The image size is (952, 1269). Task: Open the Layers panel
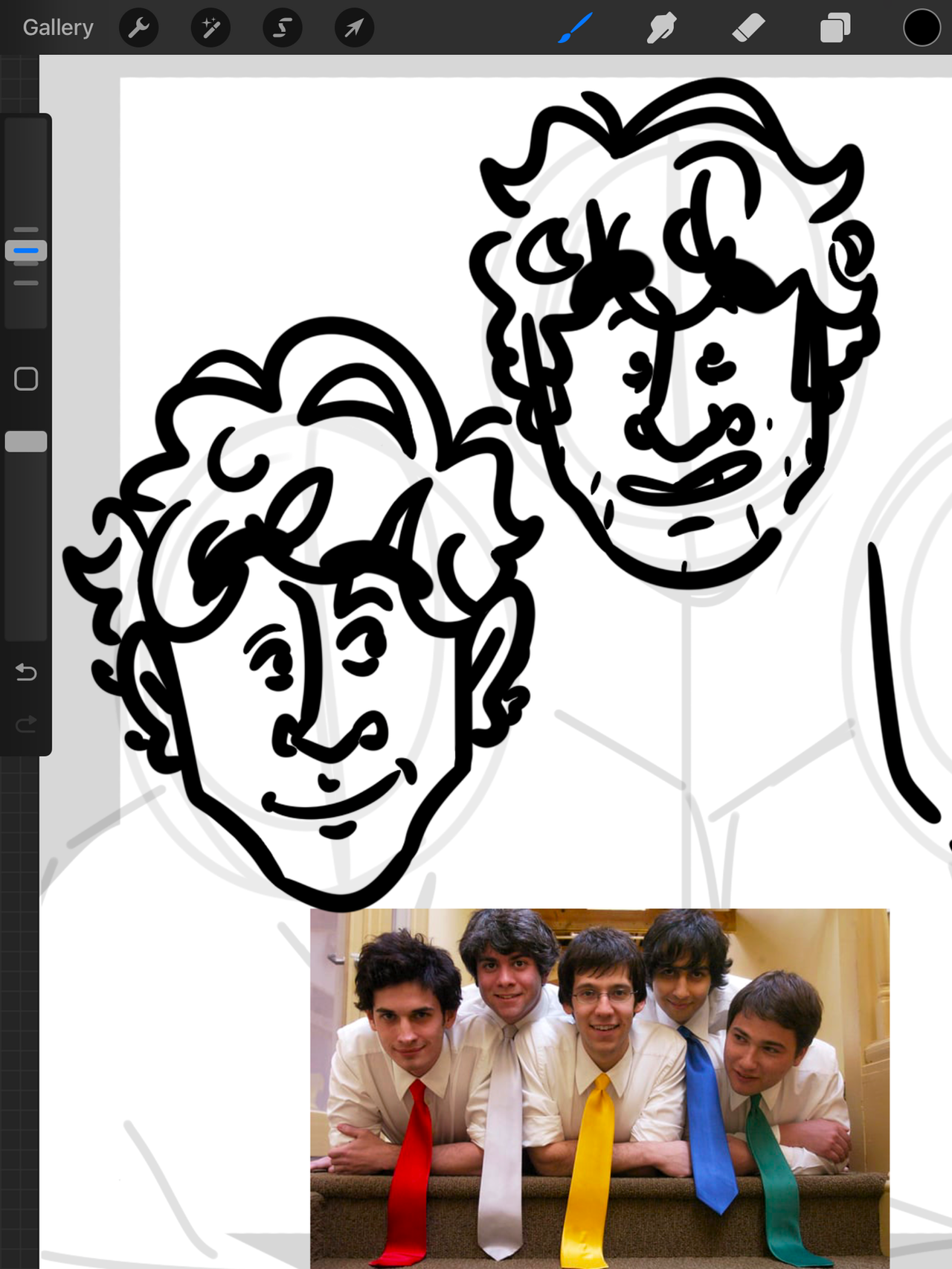point(834,28)
